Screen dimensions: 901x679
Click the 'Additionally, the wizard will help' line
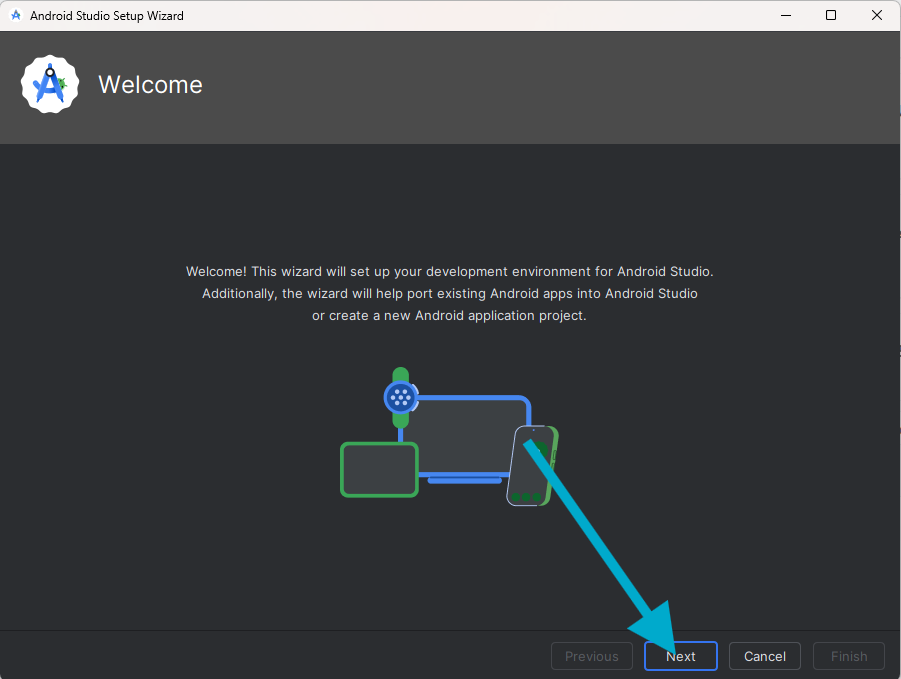click(x=450, y=294)
